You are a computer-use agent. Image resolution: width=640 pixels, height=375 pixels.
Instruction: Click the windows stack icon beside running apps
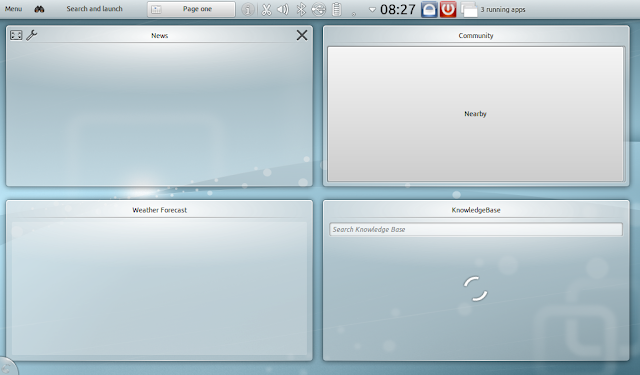[x=469, y=9]
